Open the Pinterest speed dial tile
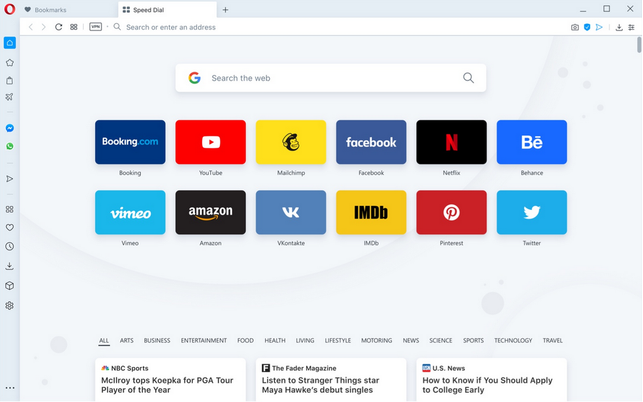The width and height of the screenshot is (643, 402). tap(451, 212)
